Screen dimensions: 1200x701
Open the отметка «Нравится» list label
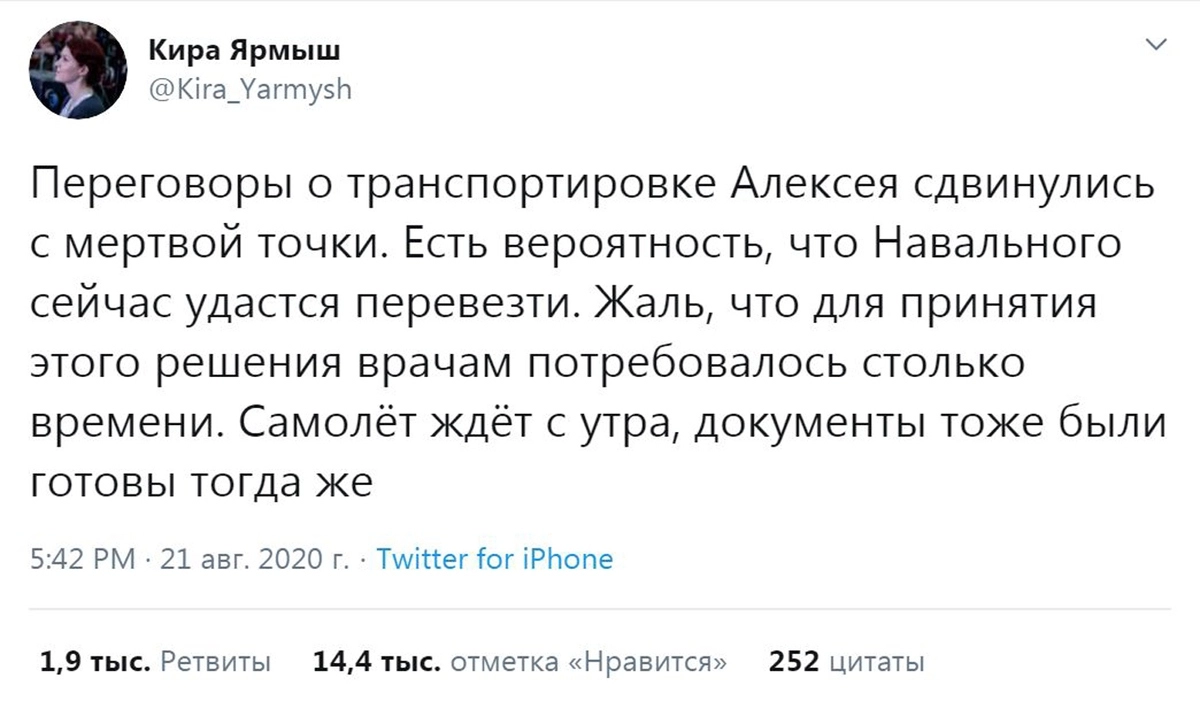588,661
